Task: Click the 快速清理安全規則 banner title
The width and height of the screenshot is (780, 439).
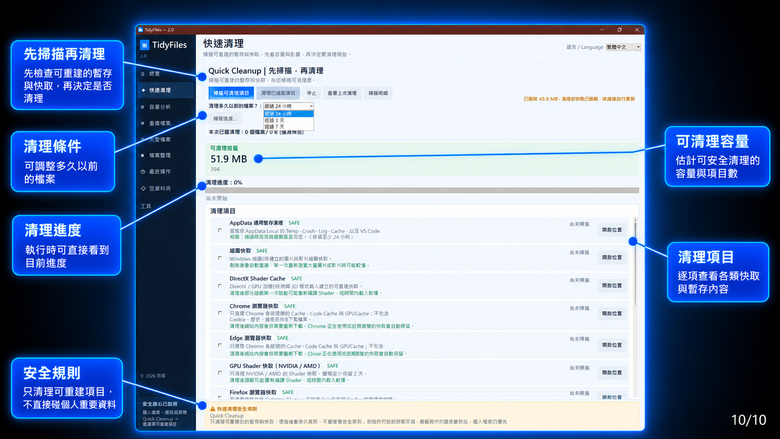Action: point(237,409)
